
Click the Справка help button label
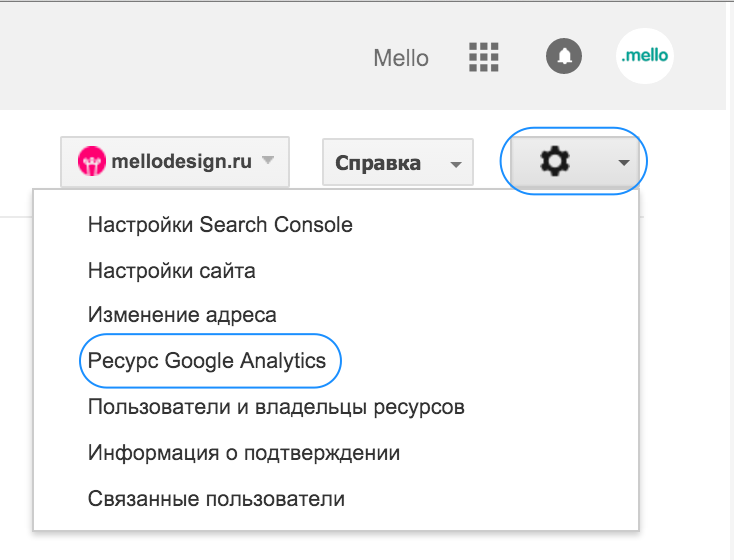tap(378, 163)
